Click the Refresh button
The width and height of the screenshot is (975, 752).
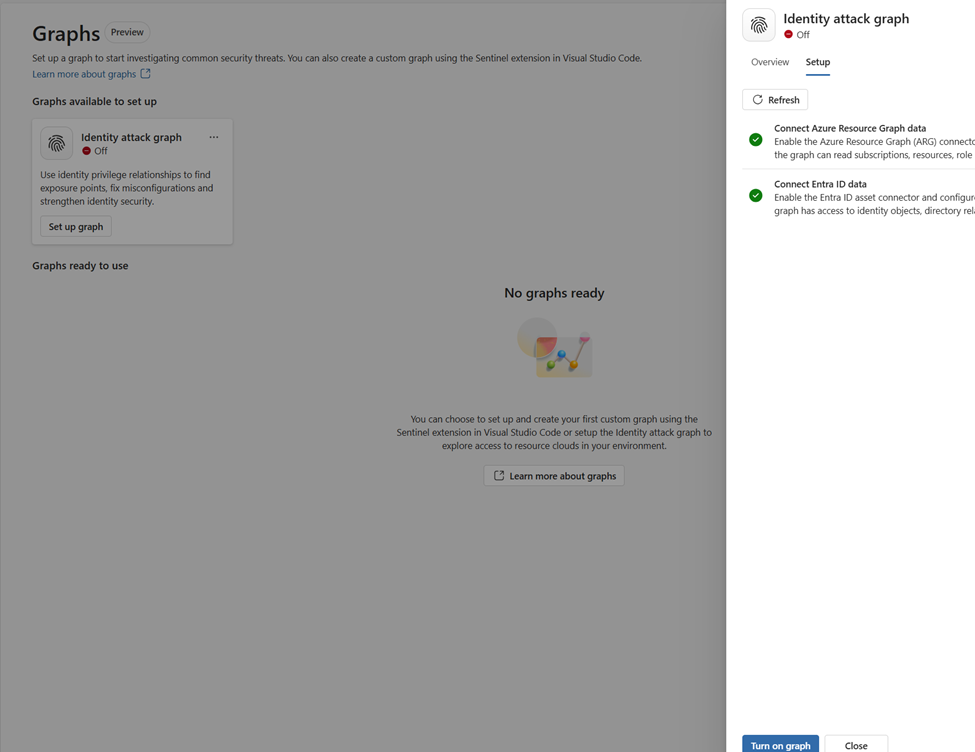point(775,100)
